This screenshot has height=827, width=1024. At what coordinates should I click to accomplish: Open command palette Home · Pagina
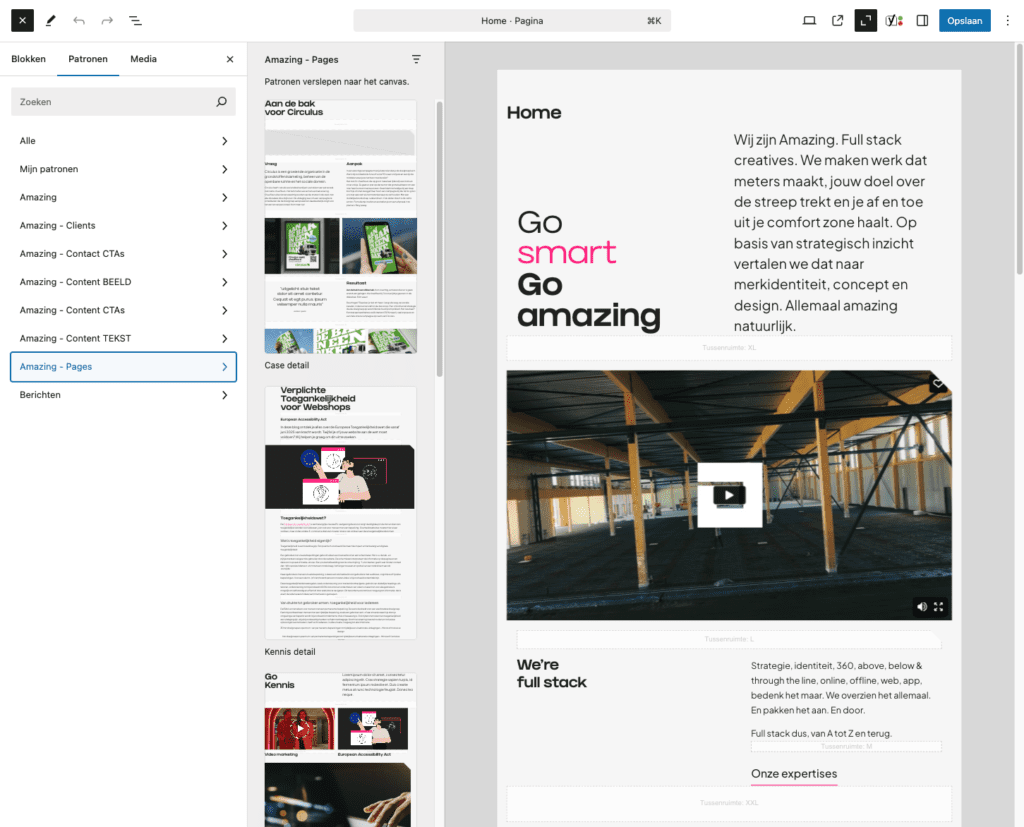coord(512,20)
